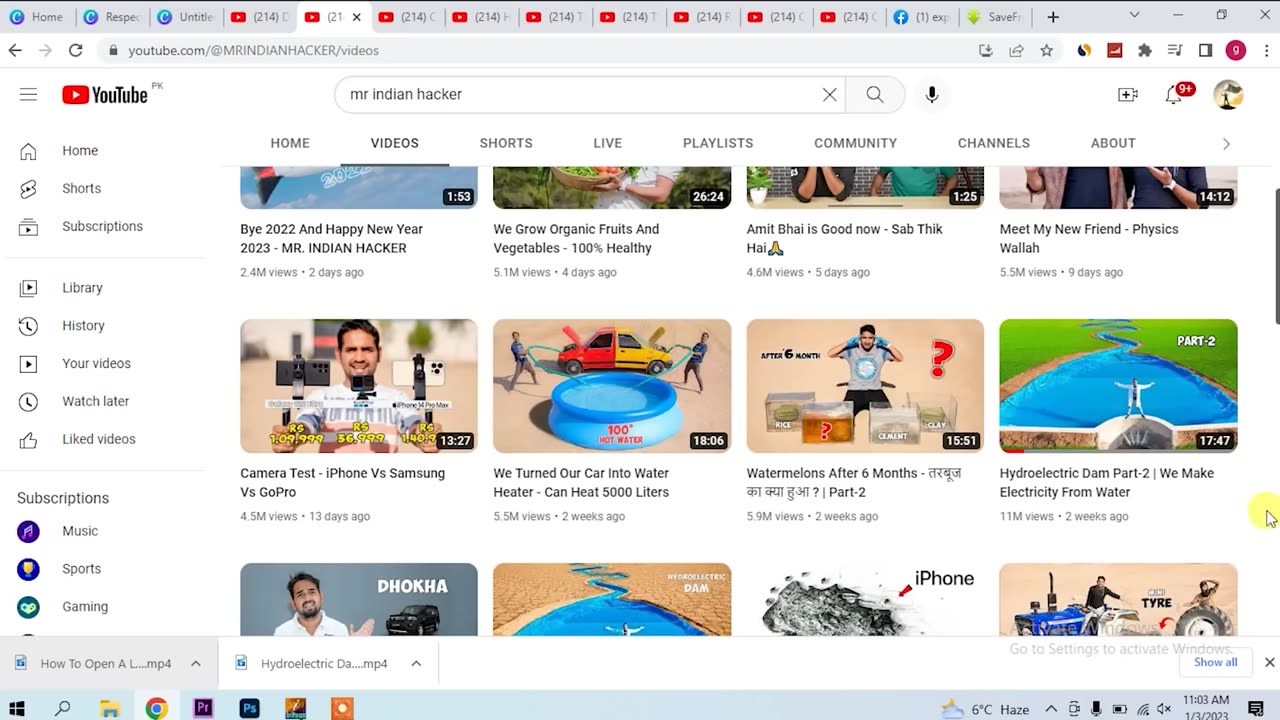Image resolution: width=1280 pixels, height=720 pixels.
Task: Open Chrome extensions puzzle icon
Action: pyautogui.click(x=1145, y=50)
